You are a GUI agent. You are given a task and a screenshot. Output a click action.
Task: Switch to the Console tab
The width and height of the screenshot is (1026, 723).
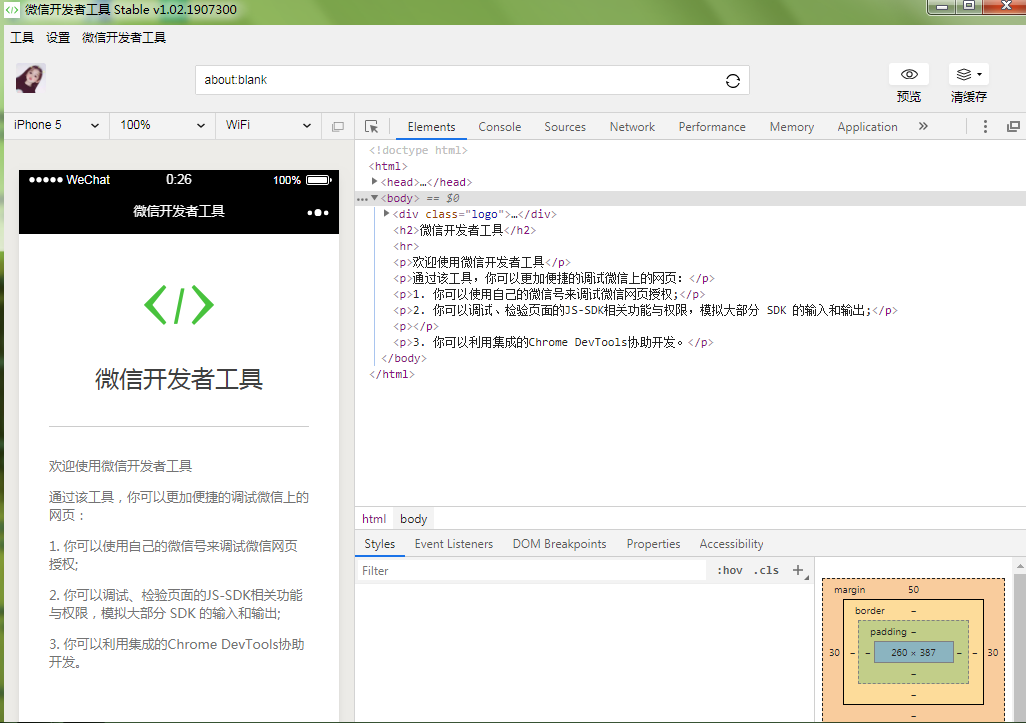coord(499,127)
